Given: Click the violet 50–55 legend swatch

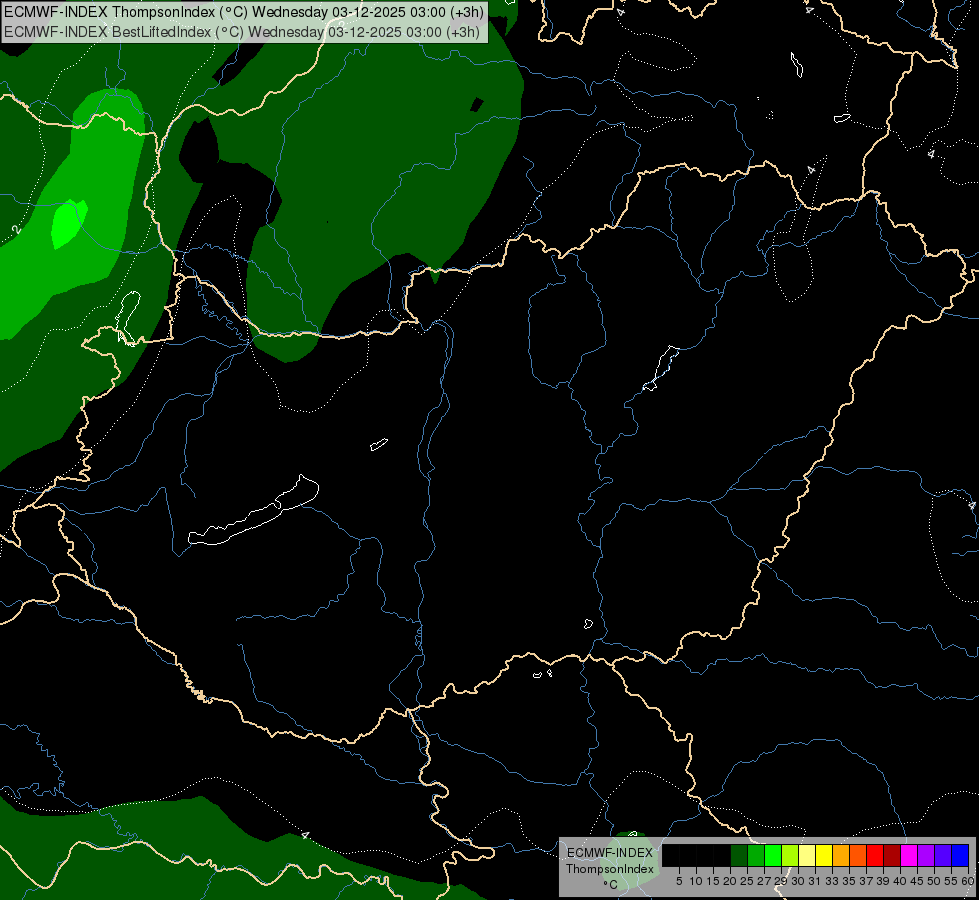Looking at the screenshot, I should coord(943,855).
